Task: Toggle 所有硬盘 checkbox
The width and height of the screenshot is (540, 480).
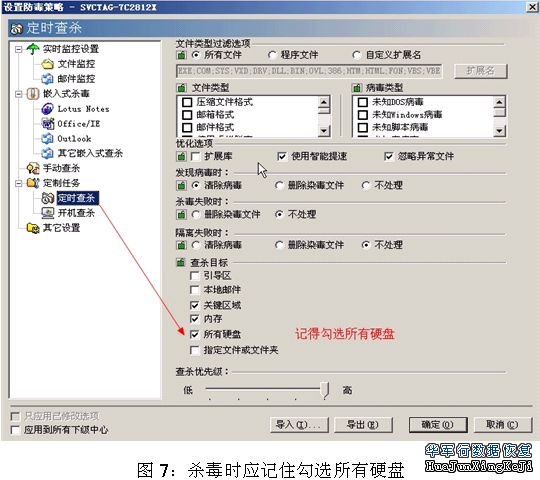Action: tap(195, 334)
